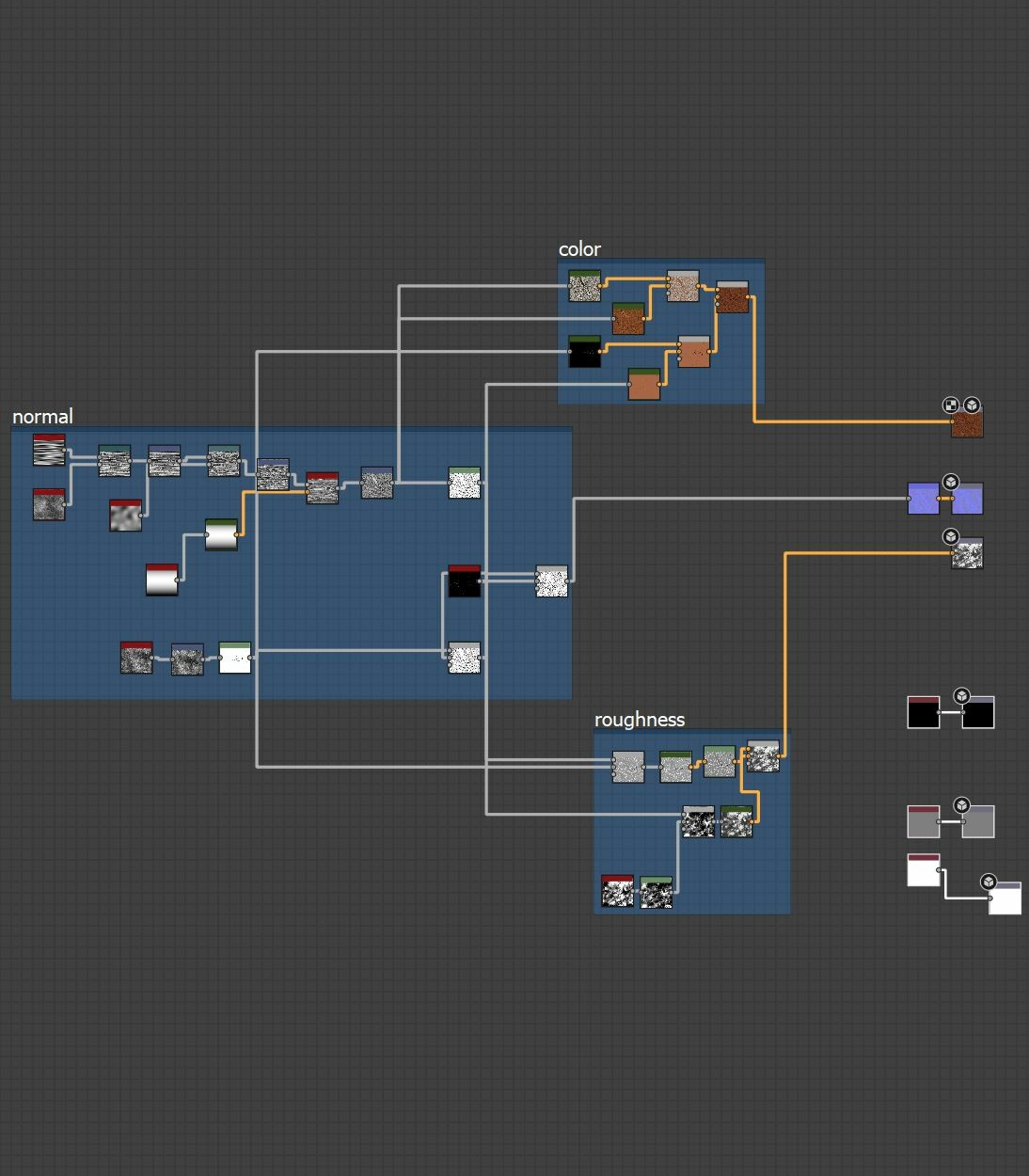Select the flat tan green-header node in the color frame

tap(643, 384)
